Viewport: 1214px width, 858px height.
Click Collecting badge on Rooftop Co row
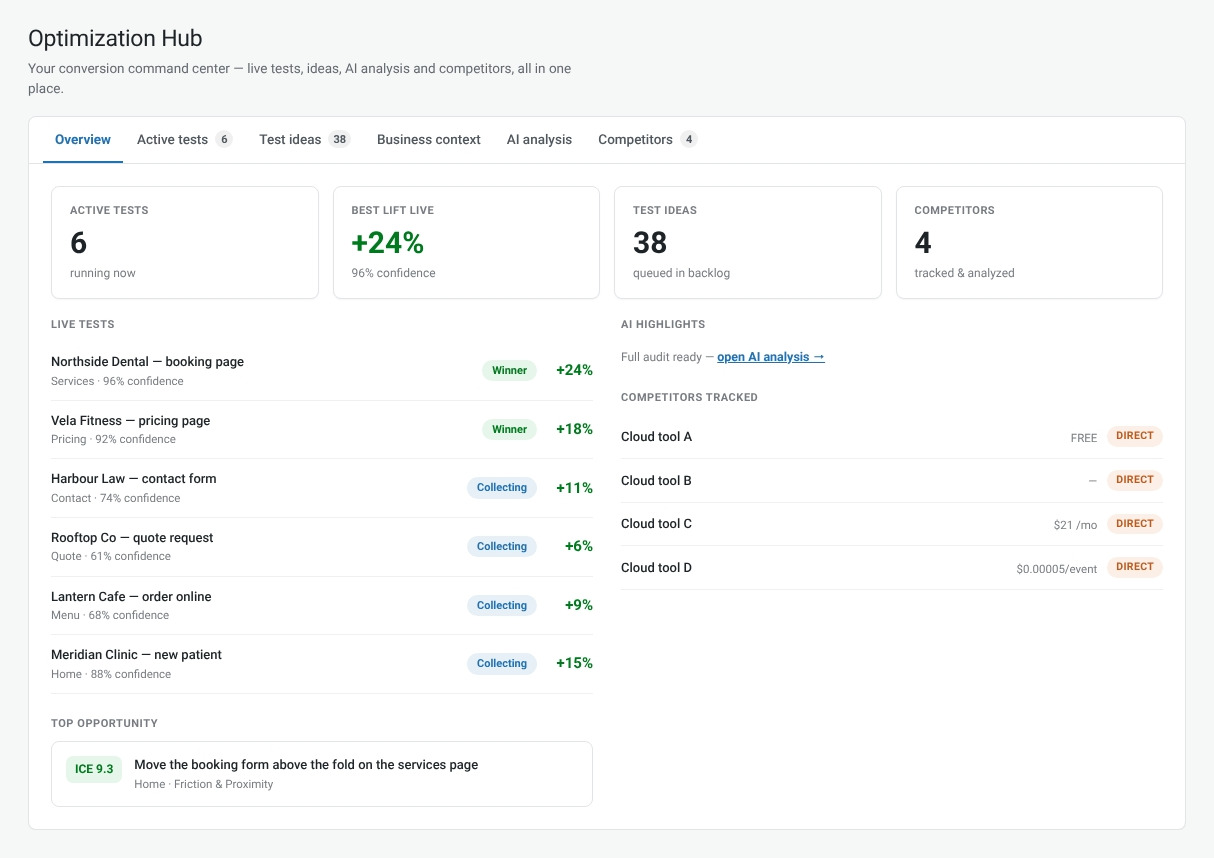pos(502,547)
